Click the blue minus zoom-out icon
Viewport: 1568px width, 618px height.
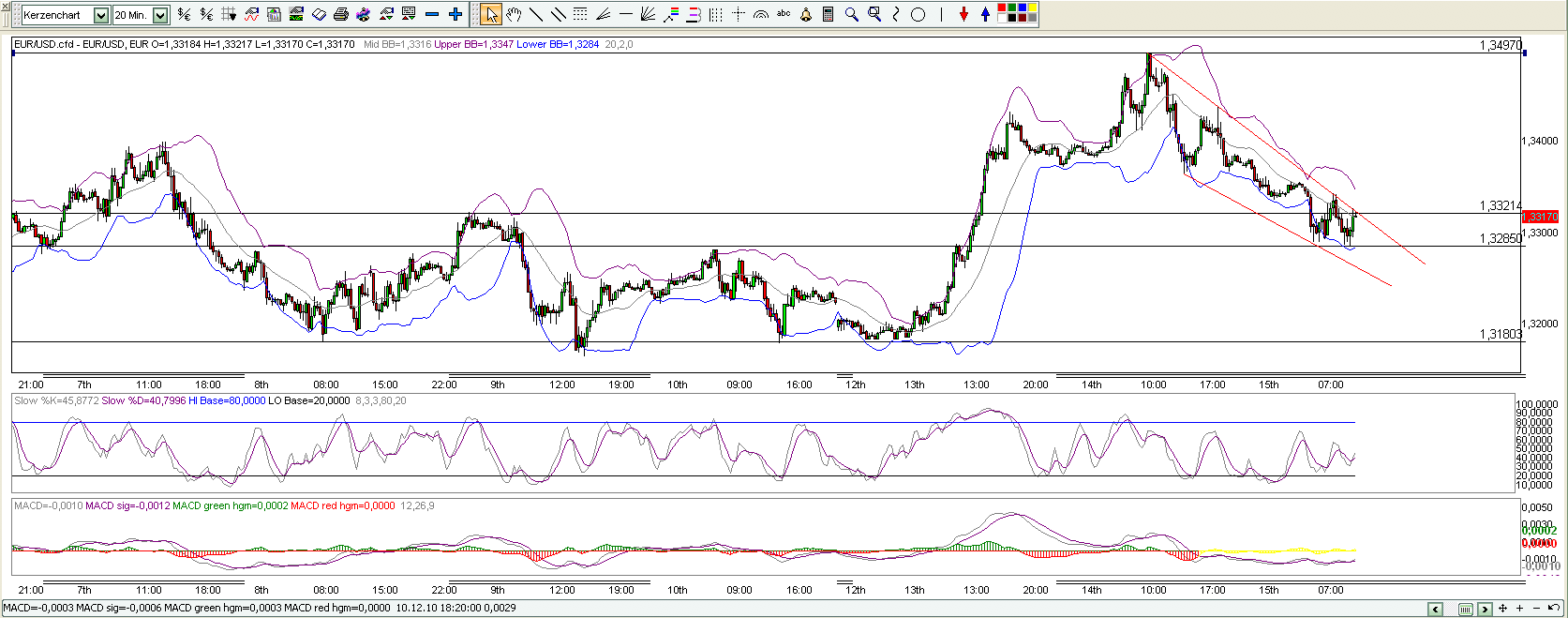(x=432, y=14)
